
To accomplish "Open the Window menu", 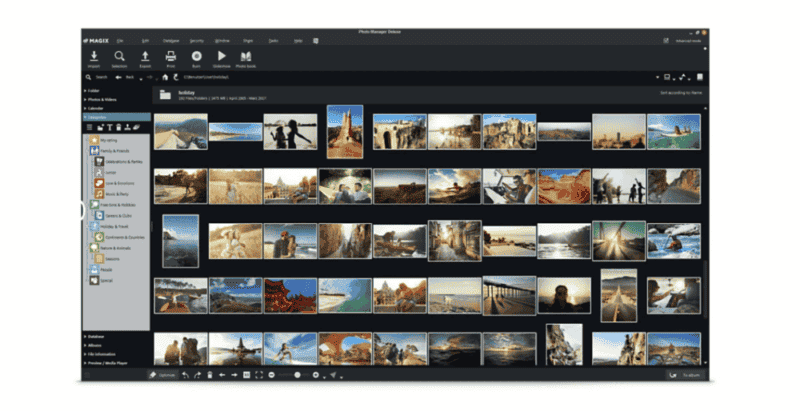I will click(x=222, y=41).
